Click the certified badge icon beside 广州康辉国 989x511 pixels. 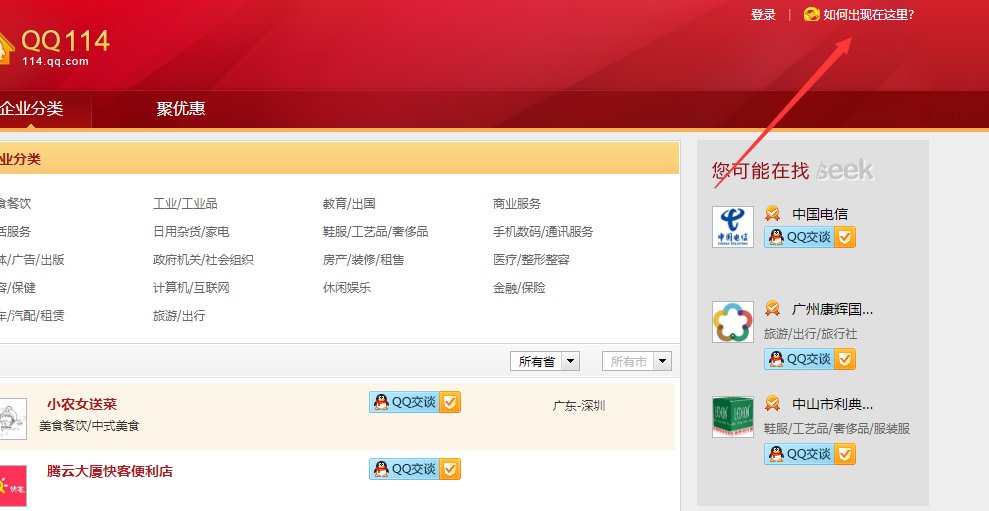pyautogui.click(x=773, y=308)
